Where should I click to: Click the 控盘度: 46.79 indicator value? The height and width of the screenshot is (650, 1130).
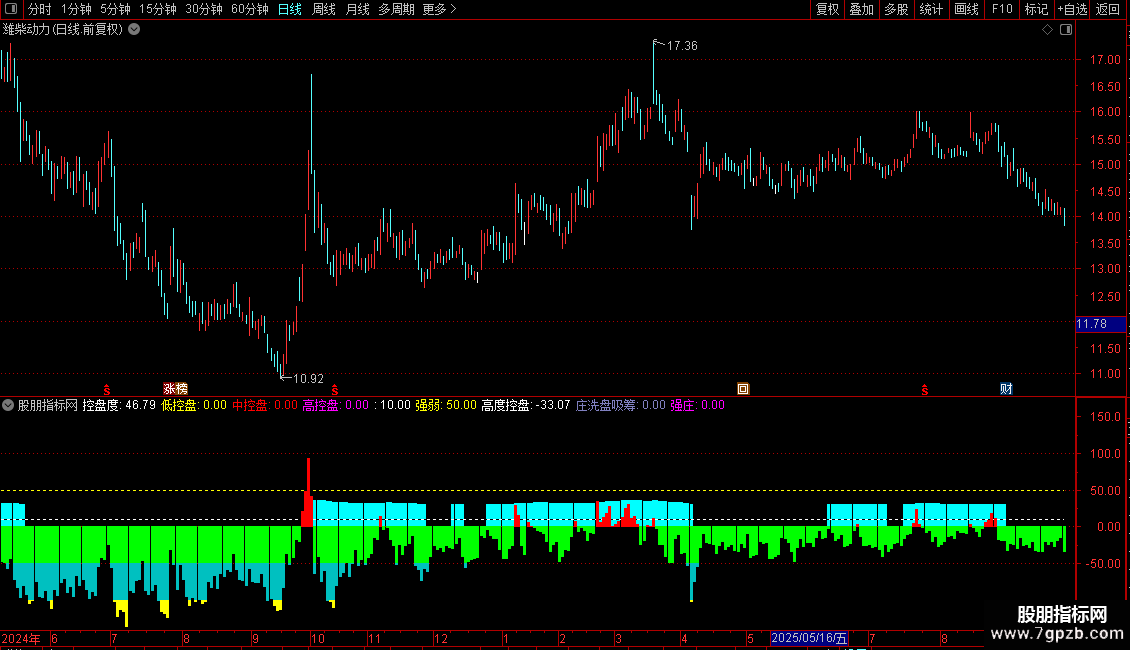click(119, 405)
